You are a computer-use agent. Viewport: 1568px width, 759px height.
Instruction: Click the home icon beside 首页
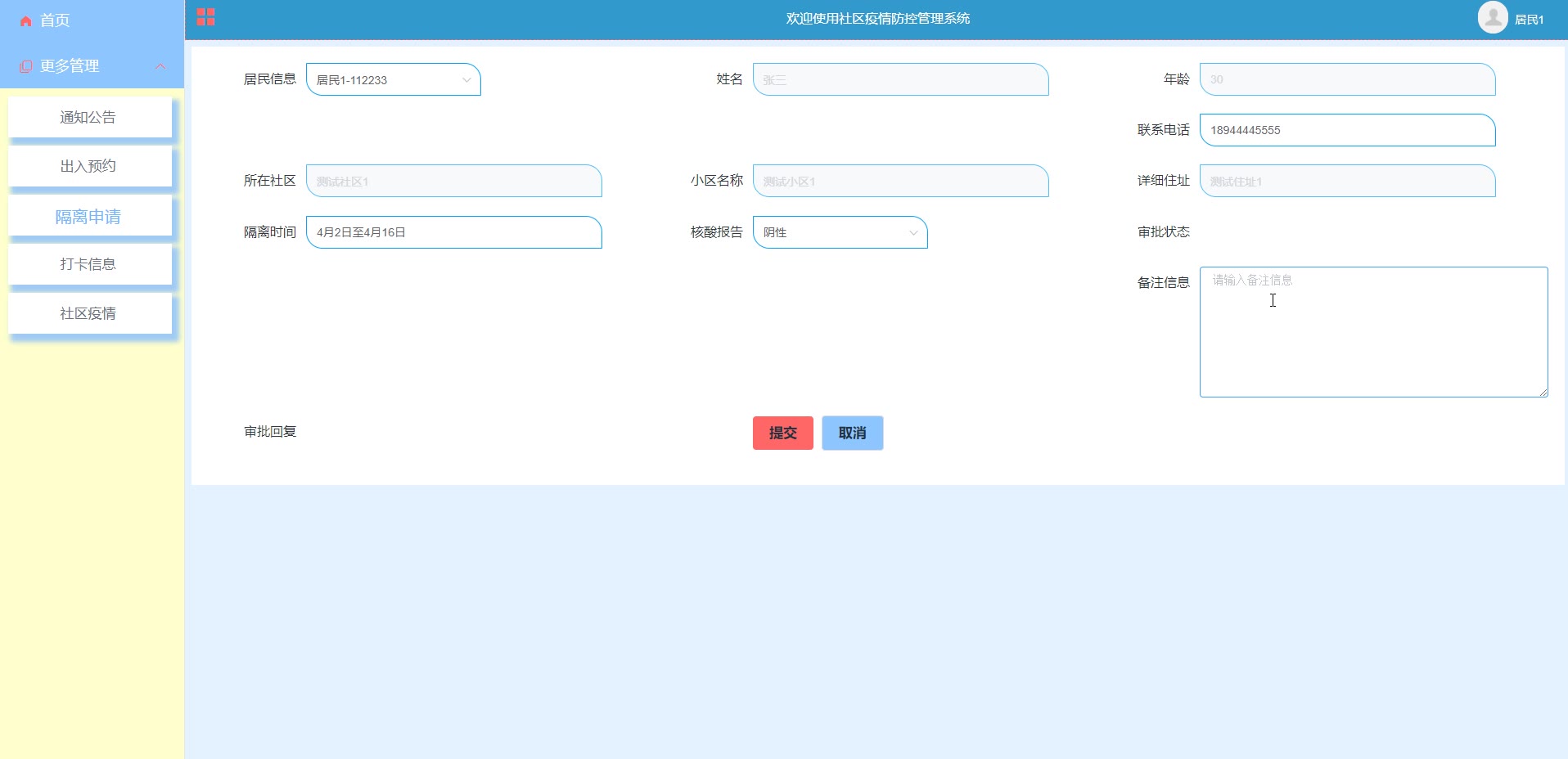click(26, 21)
